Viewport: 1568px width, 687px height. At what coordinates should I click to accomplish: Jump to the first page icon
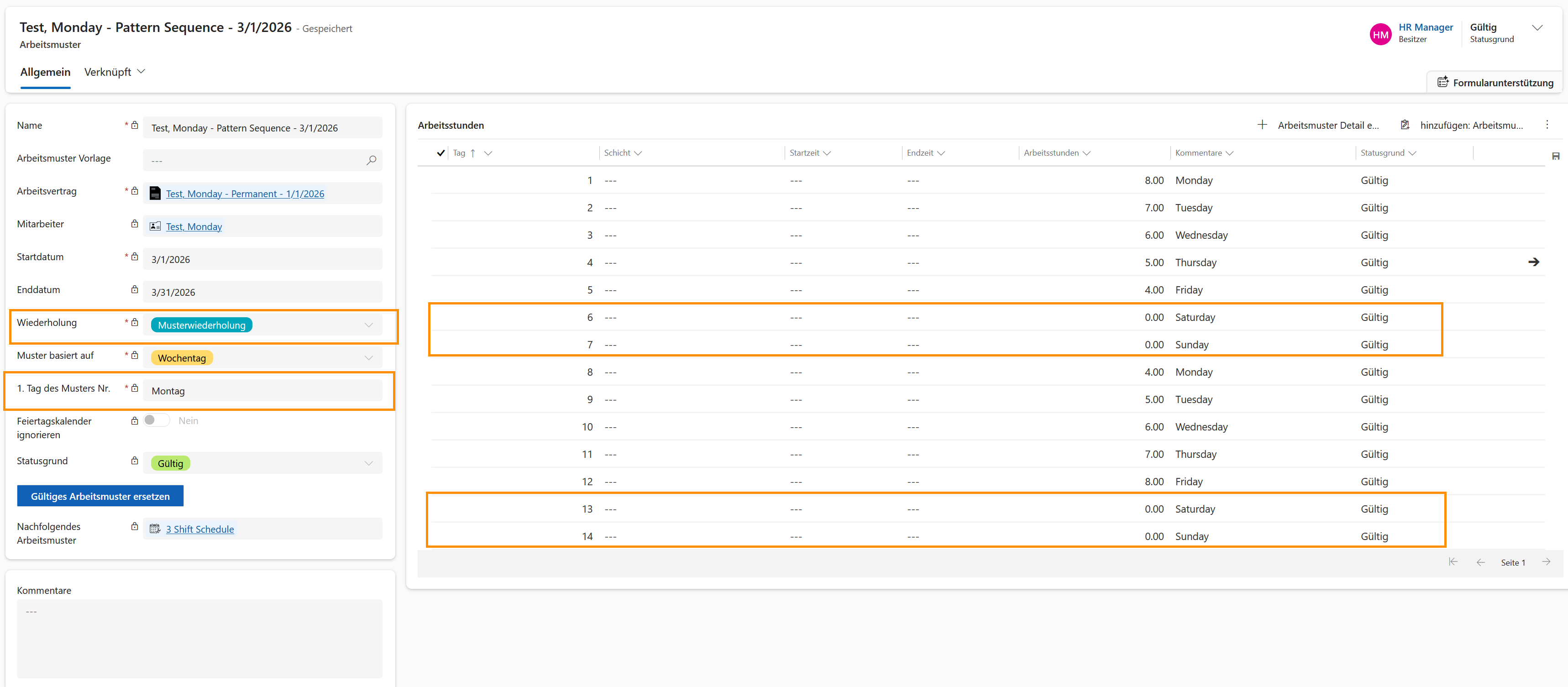[x=1453, y=562]
